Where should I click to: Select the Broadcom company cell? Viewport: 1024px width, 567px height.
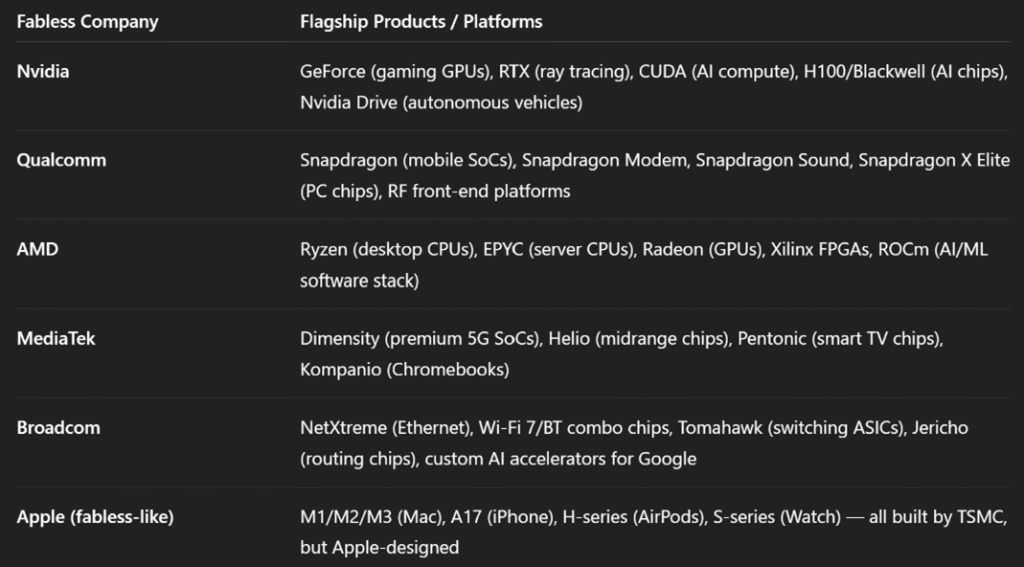pos(58,427)
